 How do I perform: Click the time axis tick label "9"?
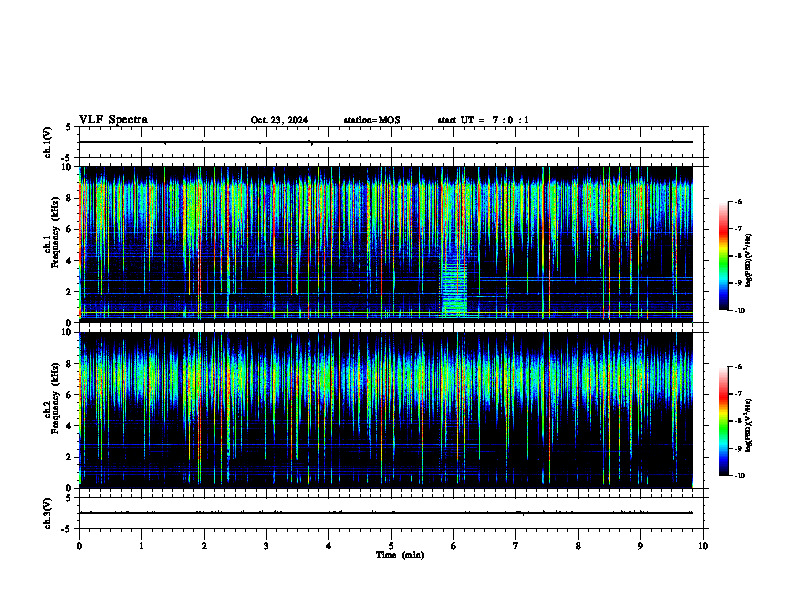coord(640,546)
